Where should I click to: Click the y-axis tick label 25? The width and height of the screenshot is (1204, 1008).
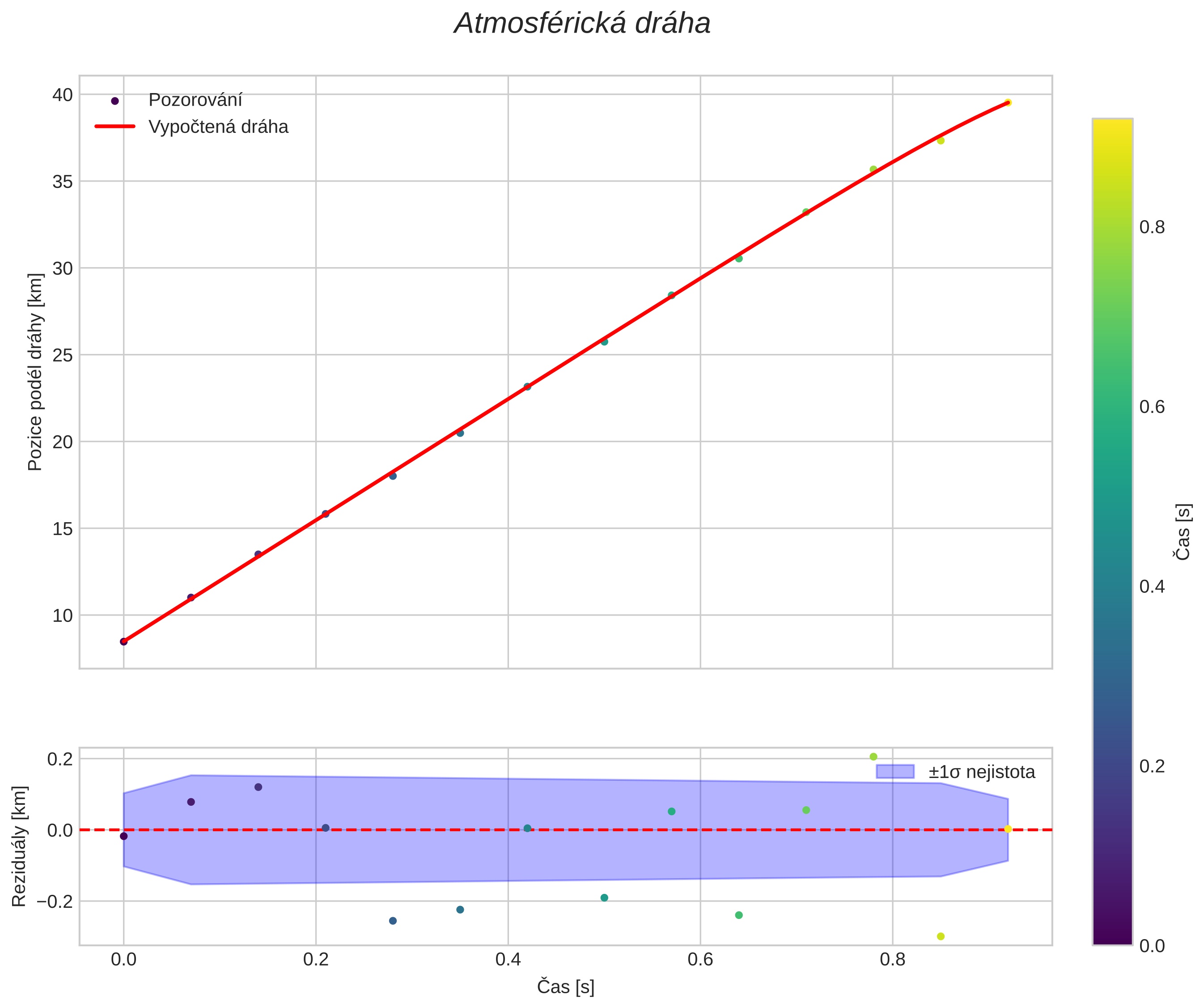click(x=63, y=356)
